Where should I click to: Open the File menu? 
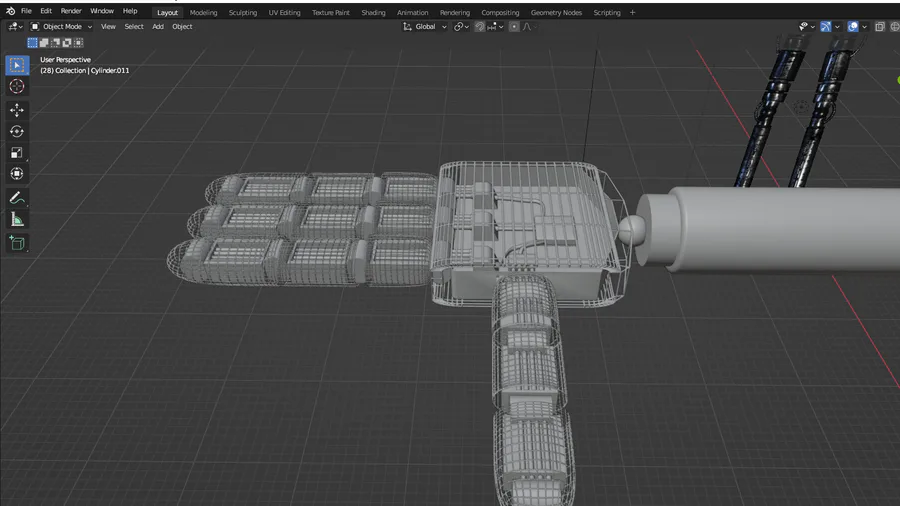click(26, 11)
